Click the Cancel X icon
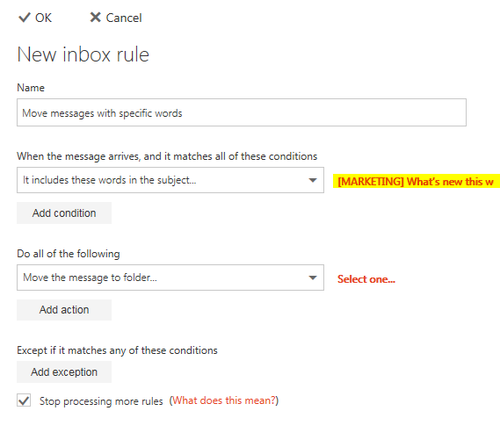500x447 pixels. (x=95, y=17)
